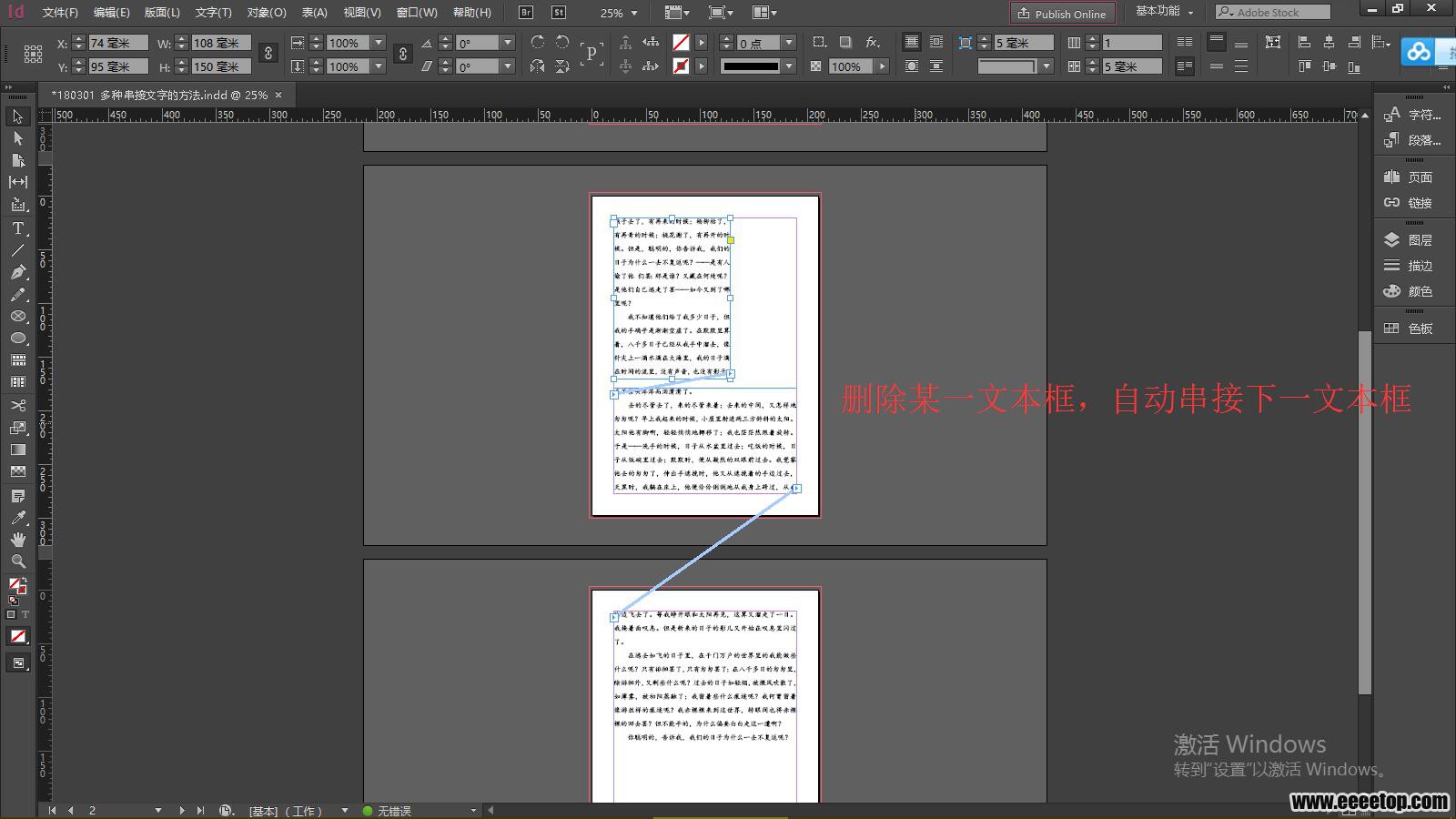Viewport: 1456px width, 819px height.
Task: Click the fill color swatch in control bar
Action: click(681, 43)
